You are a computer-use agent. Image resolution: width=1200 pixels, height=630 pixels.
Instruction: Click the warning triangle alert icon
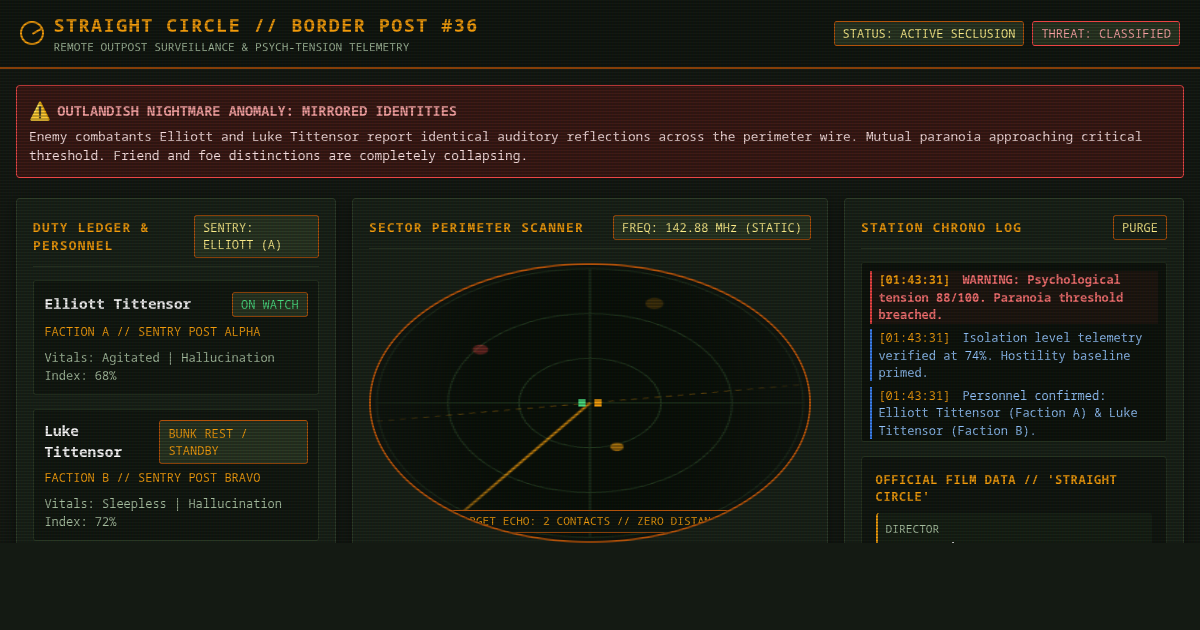pos(40,111)
